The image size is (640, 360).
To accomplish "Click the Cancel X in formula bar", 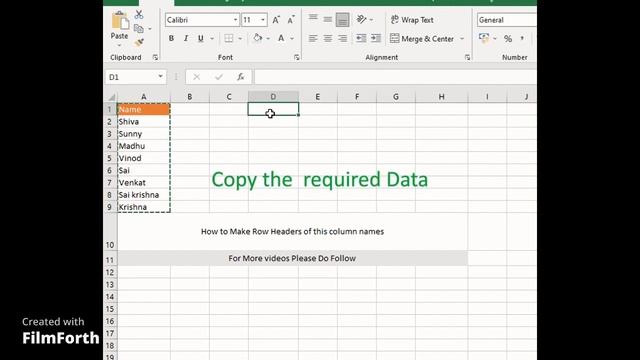I will pos(196,77).
